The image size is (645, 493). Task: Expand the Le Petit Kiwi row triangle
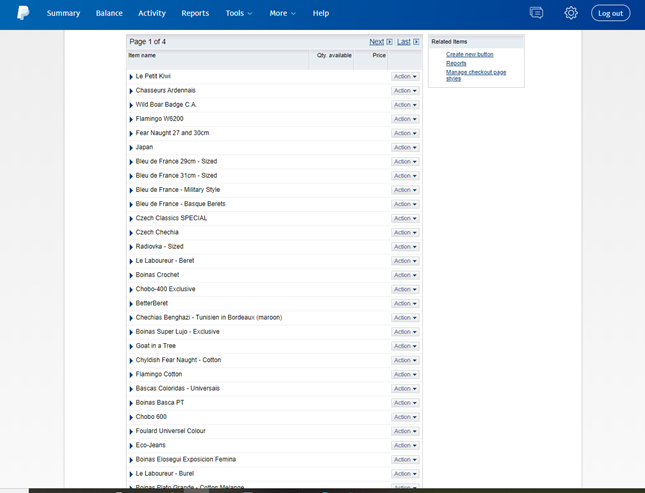[131, 77]
